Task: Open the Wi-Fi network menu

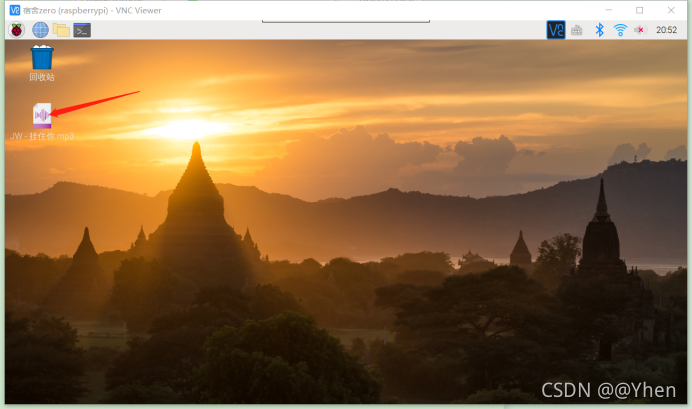Action: [620, 30]
